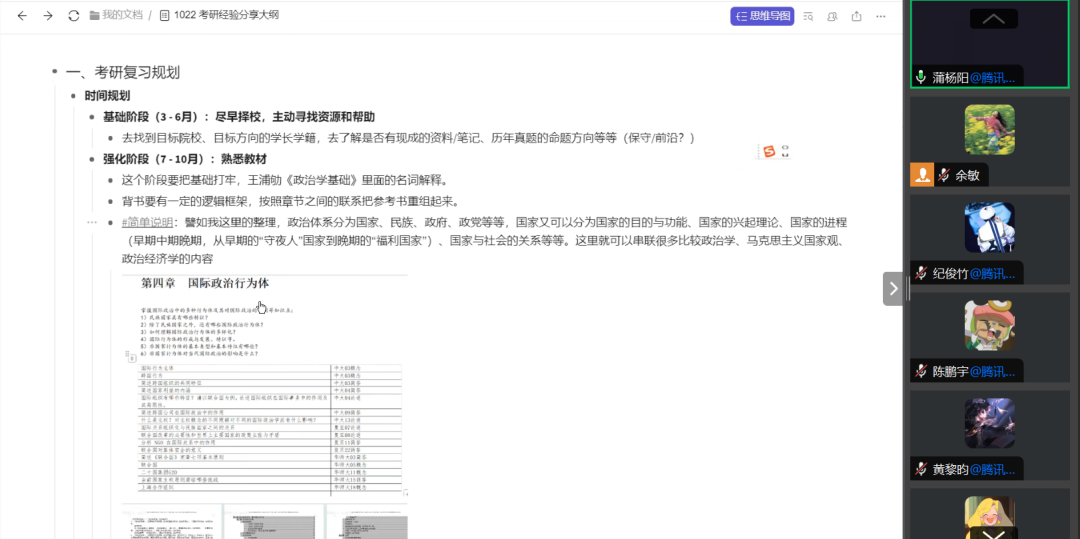
Task: Click the Sogou input method S icon
Action: pos(769,152)
